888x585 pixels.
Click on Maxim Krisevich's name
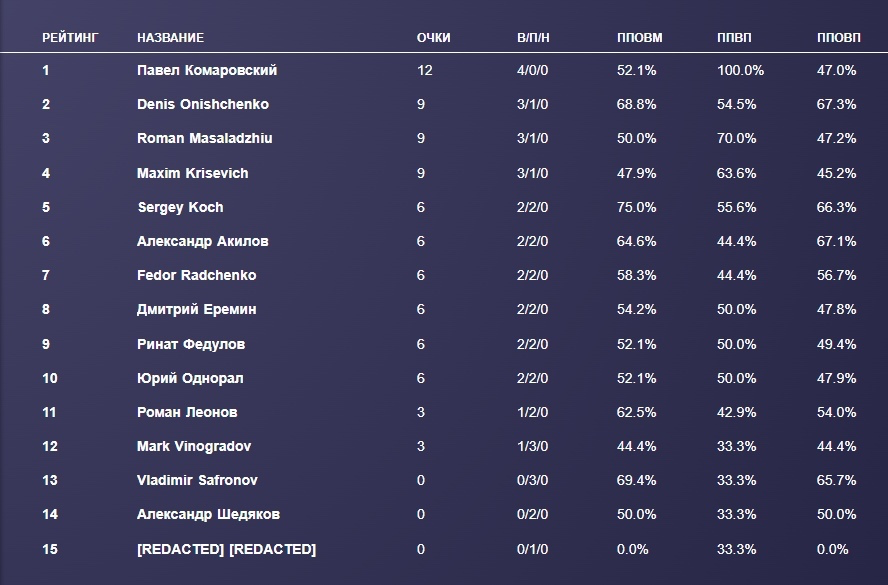point(192,173)
